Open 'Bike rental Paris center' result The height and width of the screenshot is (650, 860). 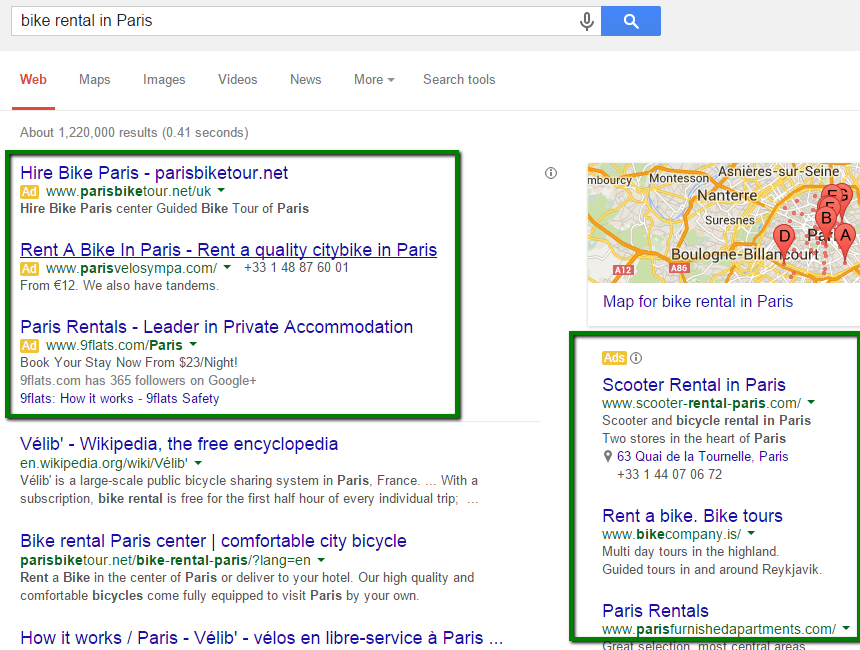tap(213, 541)
